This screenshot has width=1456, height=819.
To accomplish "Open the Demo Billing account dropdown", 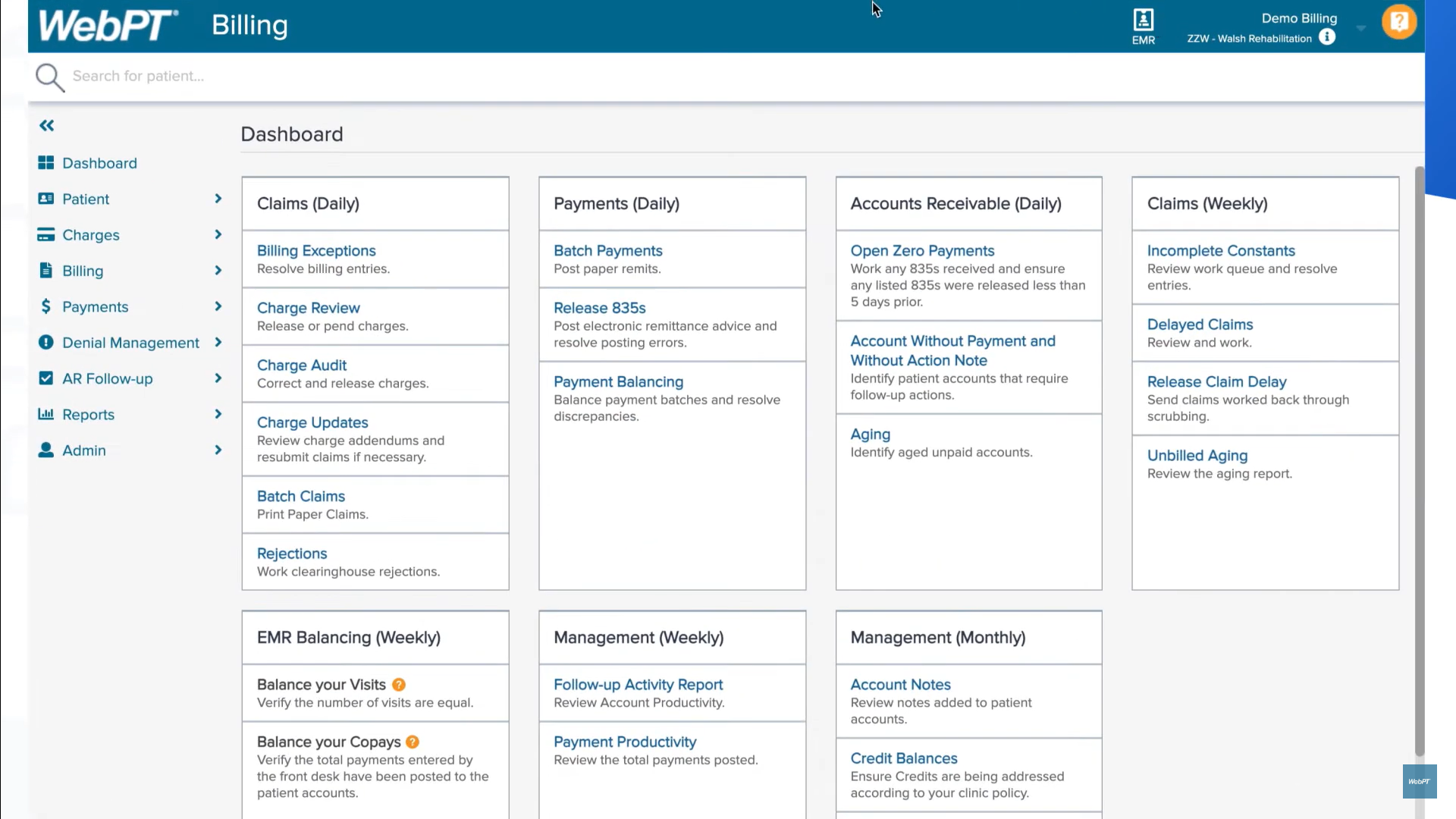I will point(1360,29).
